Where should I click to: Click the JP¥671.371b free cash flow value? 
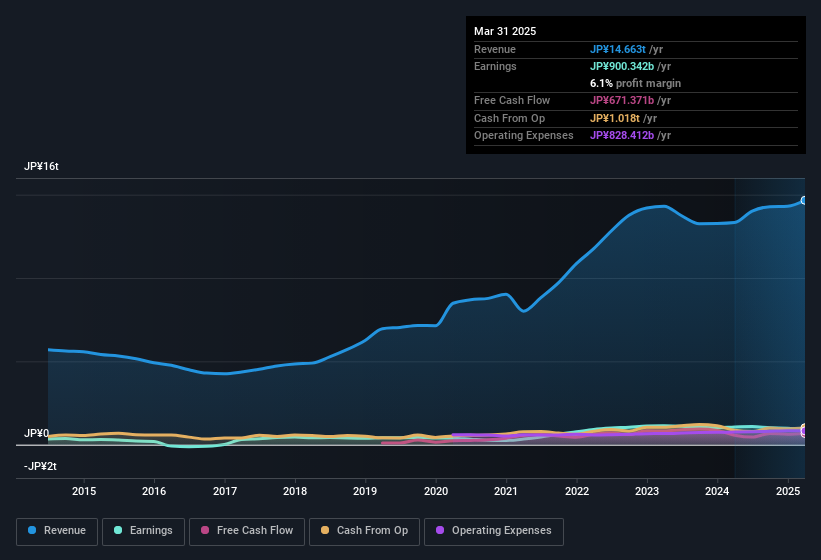coord(622,100)
